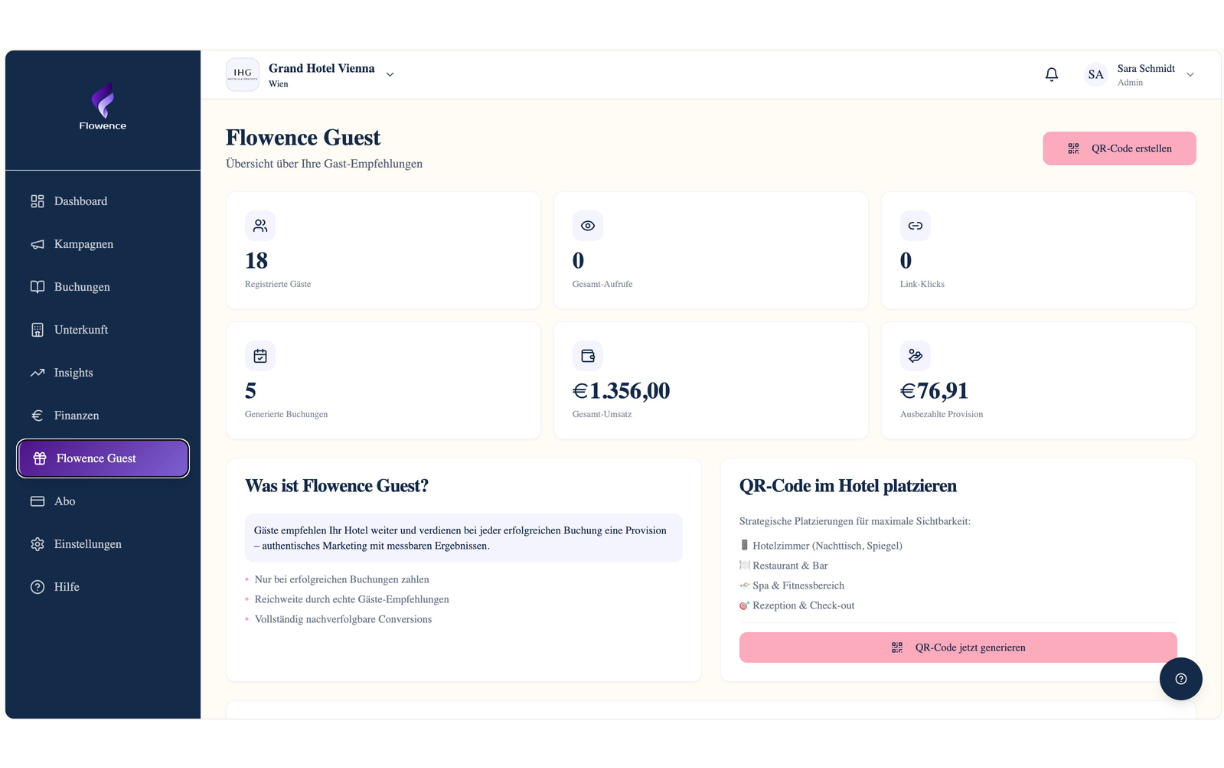This screenshot has height=768, width=1224.
Task: Click the Unterkunft building icon
Action: 37,330
